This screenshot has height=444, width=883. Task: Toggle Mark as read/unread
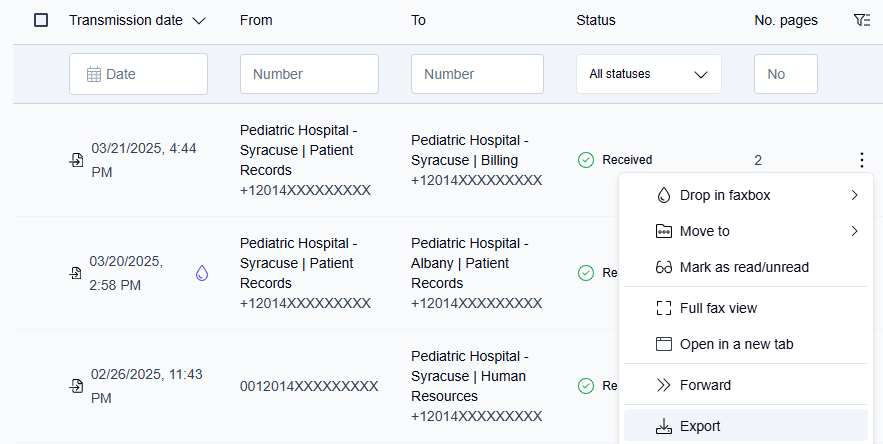[x=732, y=267]
